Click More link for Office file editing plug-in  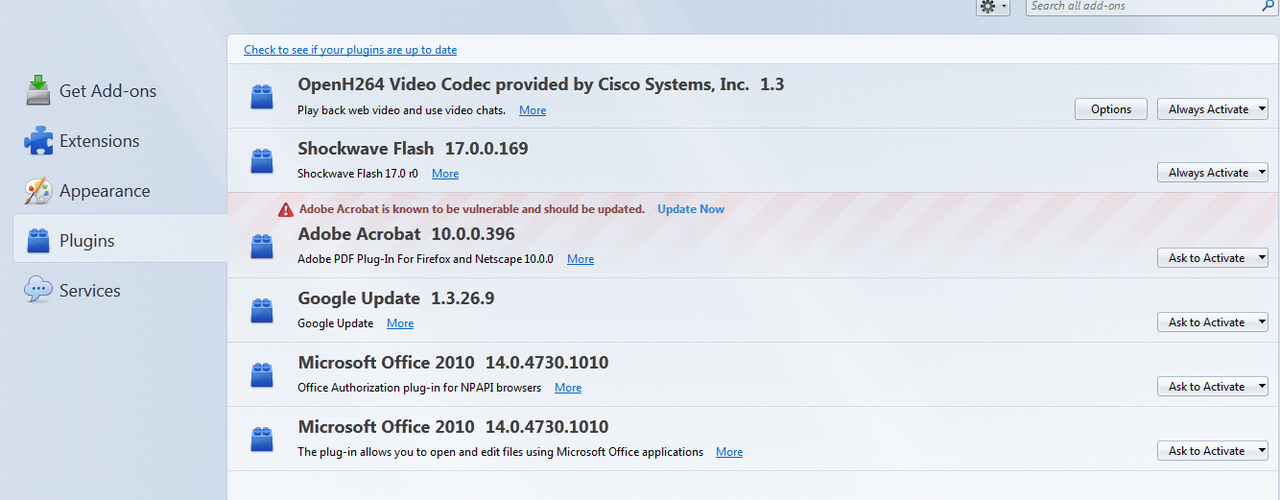coord(729,452)
